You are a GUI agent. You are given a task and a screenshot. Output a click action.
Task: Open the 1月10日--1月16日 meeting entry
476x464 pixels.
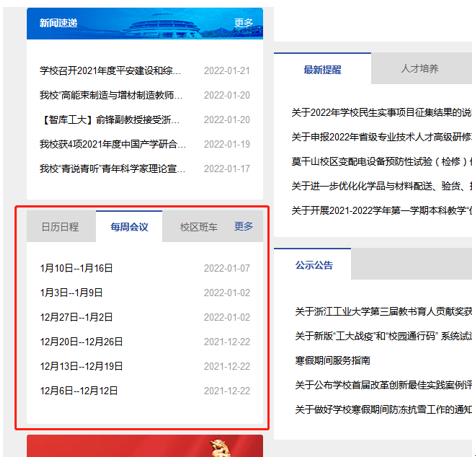pyautogui.click(x=76, y=268)
